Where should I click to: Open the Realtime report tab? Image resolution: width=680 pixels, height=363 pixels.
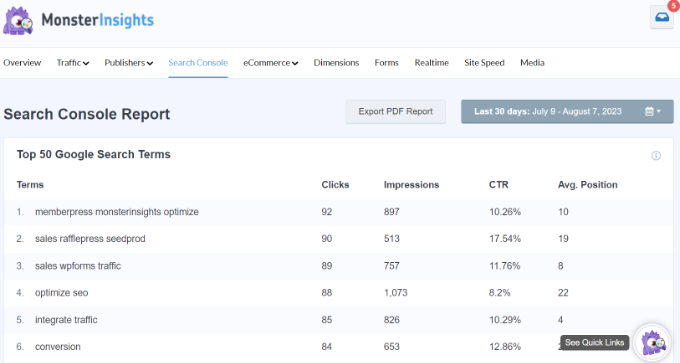pos(432,63)
